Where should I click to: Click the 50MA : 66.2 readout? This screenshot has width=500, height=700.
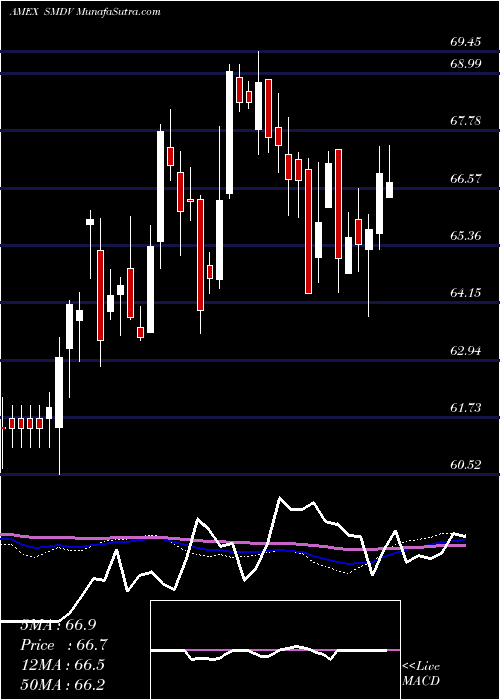coord(62,684)
